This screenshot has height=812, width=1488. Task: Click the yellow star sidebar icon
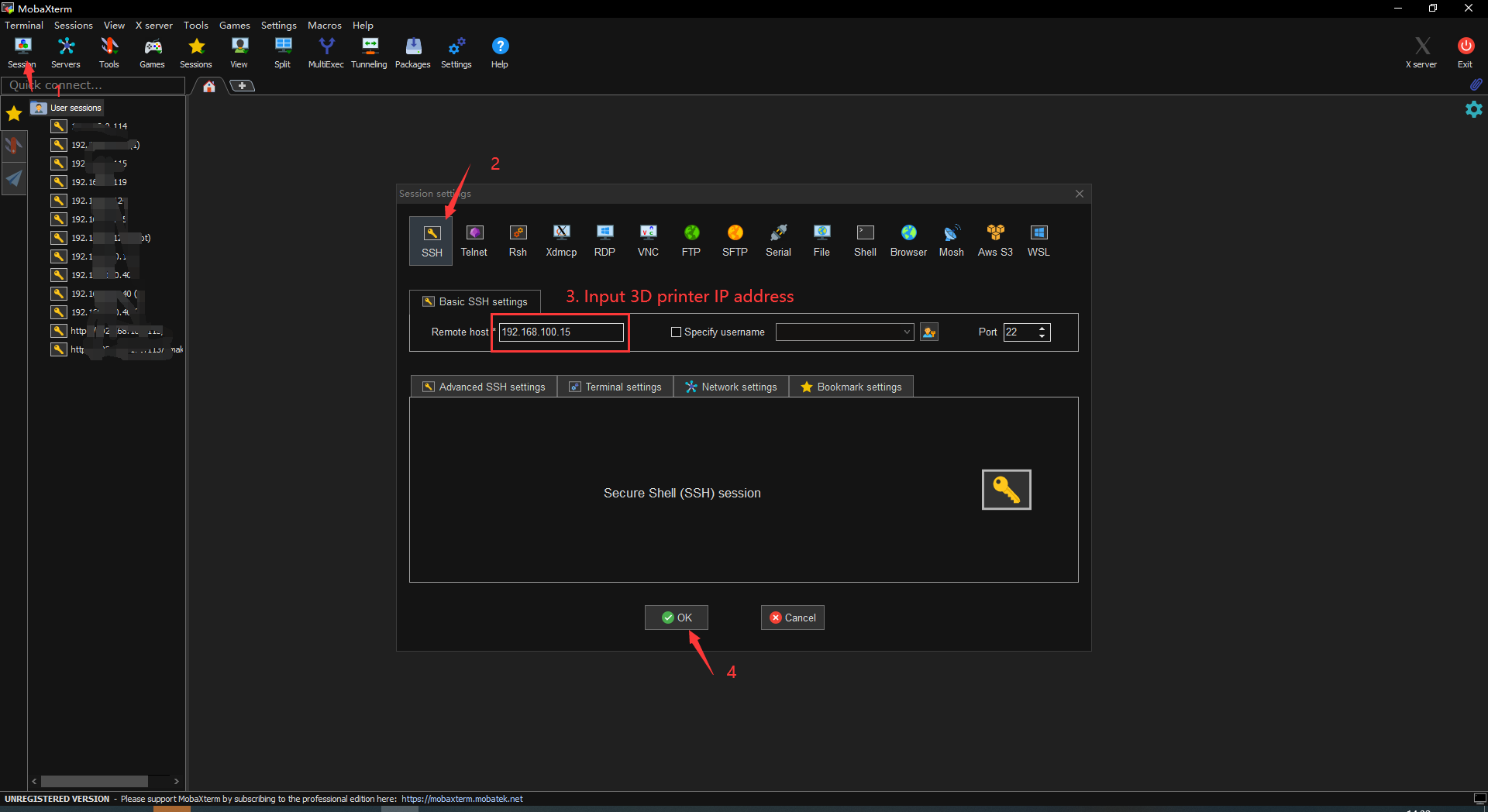click(x=14, y=114)
